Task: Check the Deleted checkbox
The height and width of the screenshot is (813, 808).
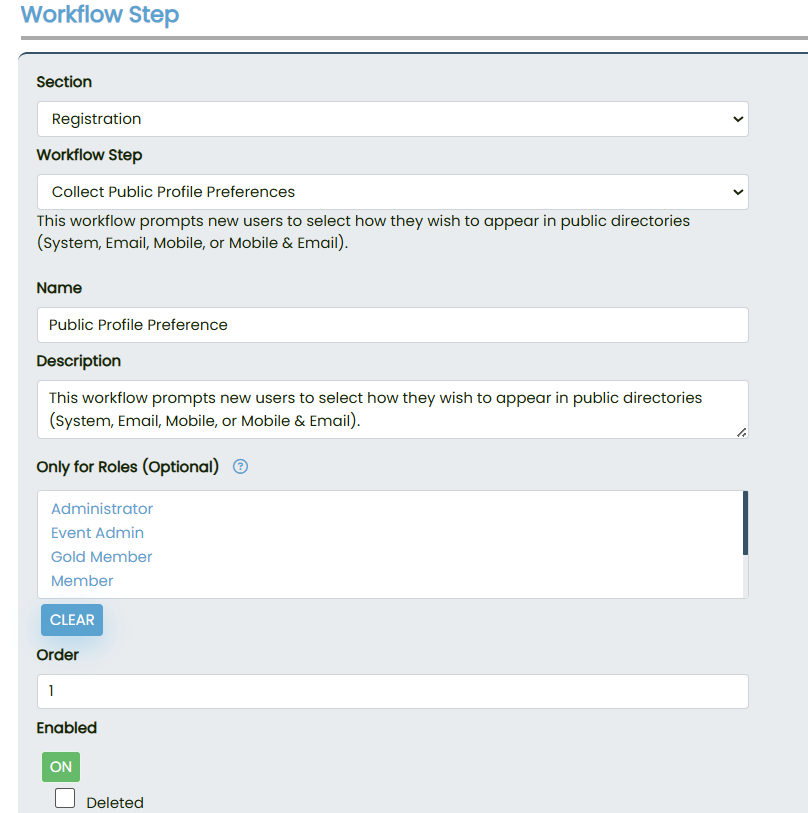Action: pyautogui.click(x=65, y=798)
